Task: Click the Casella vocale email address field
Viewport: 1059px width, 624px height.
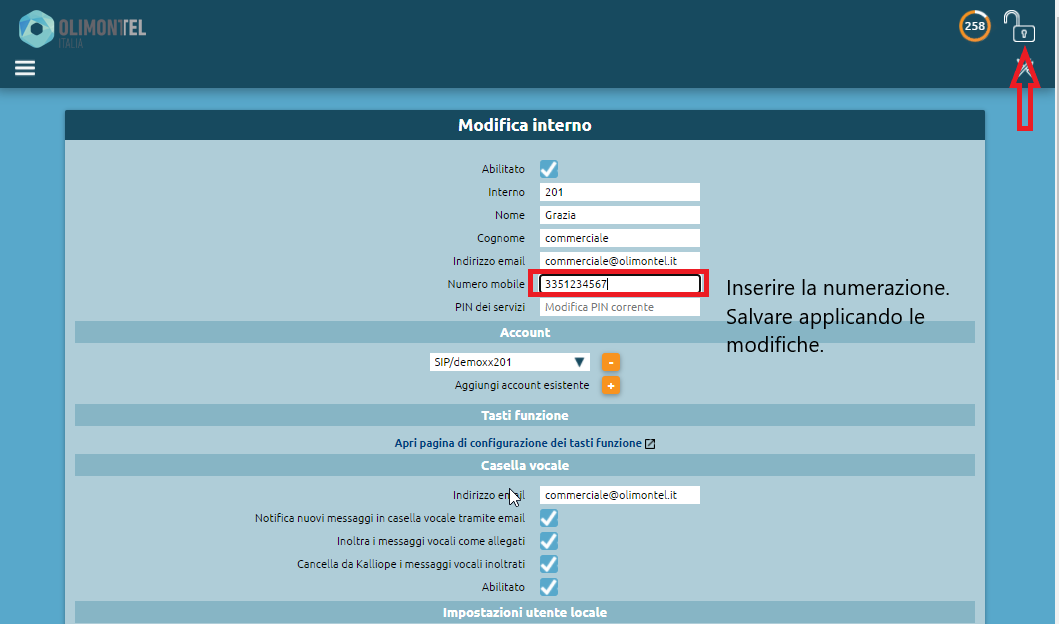Action: [619, 495]
